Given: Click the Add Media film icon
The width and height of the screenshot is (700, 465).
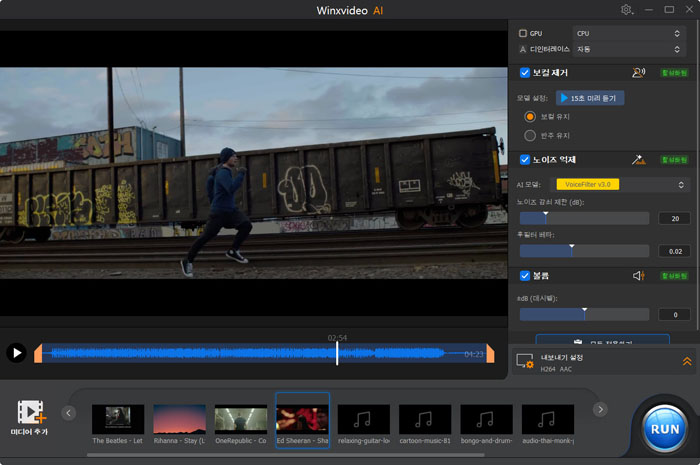Looking at the screenshot, I should coord(31,411).
